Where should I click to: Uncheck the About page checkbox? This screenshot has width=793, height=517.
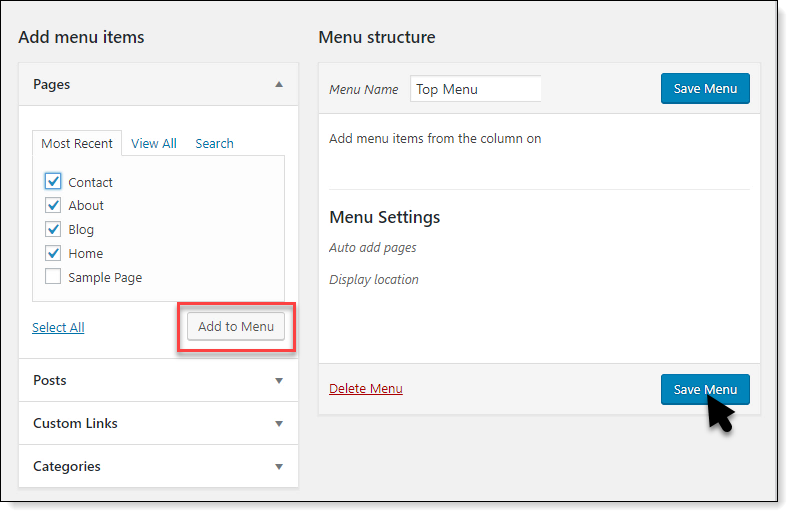pos(53,205)
